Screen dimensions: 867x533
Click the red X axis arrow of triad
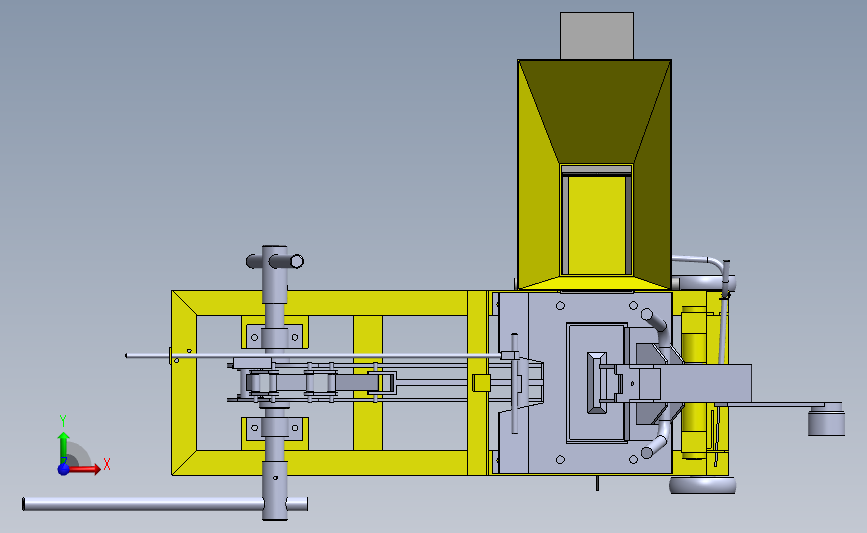(x=86, y=469)
